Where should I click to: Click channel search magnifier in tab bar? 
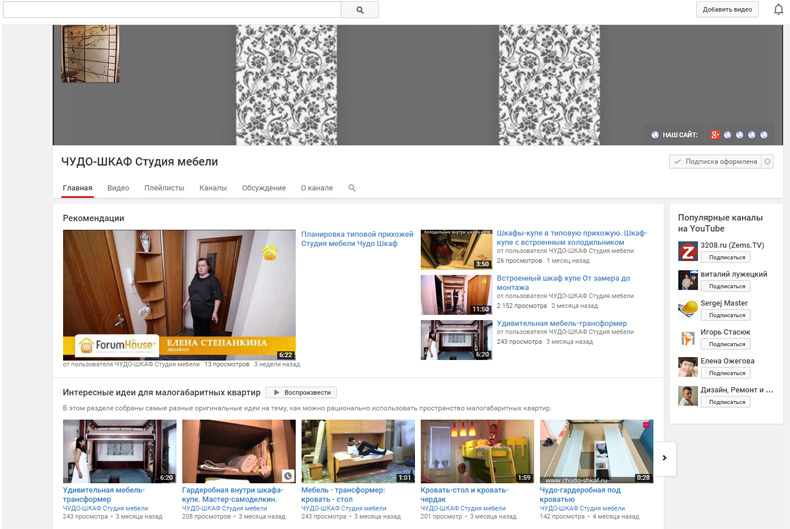[x=352, y=188]
